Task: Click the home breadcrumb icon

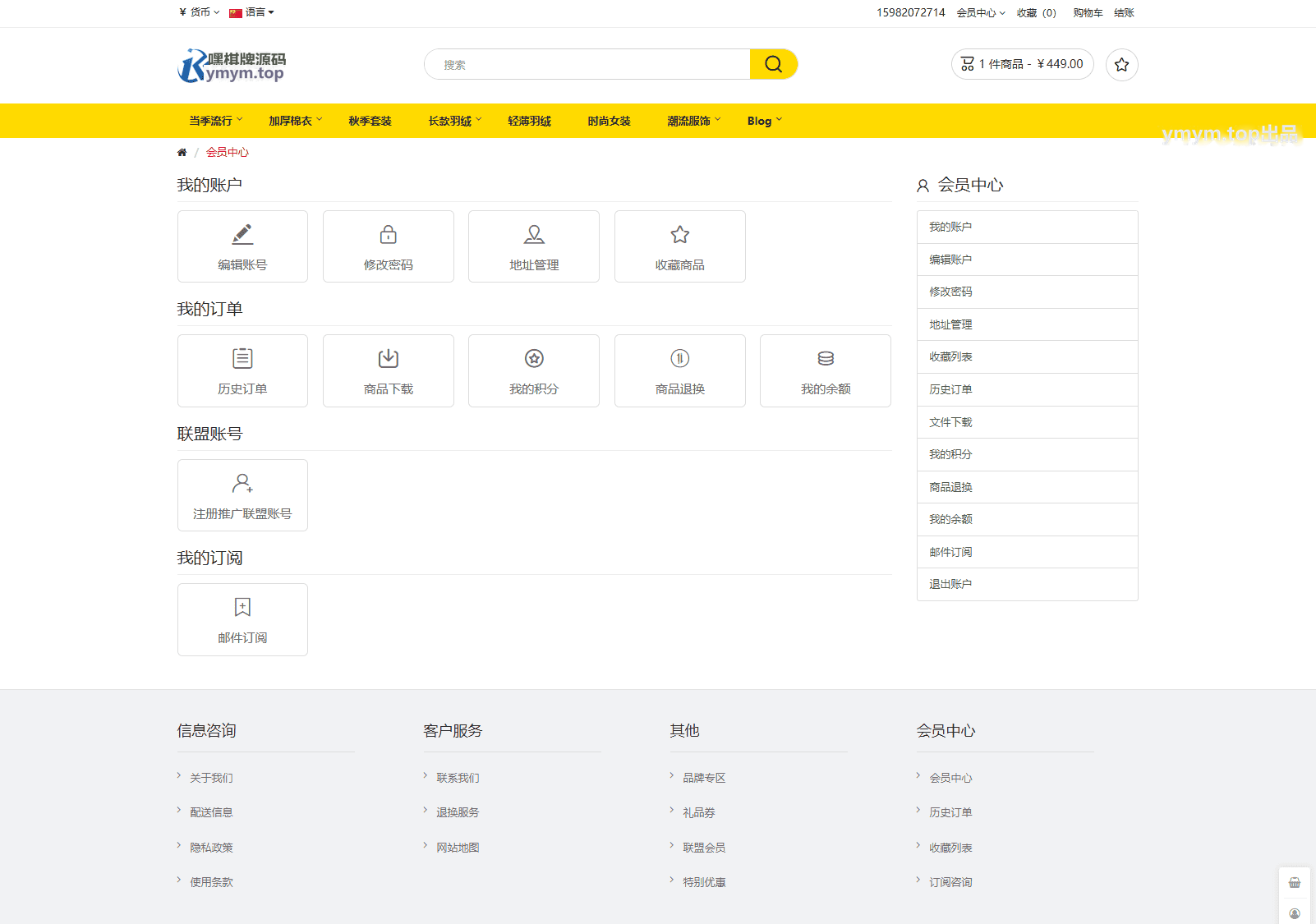Action: 182,152
